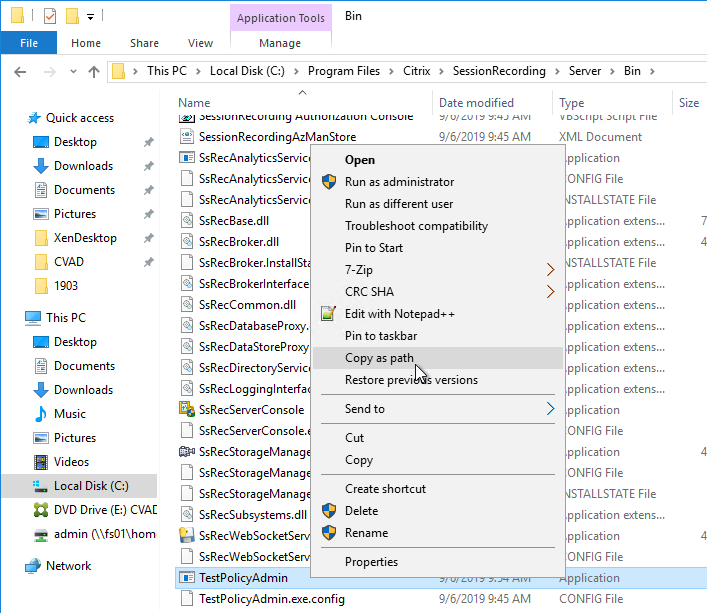Click the pin icon beside CVAD
Screen dimensions: 707x613
click(148, 262)
